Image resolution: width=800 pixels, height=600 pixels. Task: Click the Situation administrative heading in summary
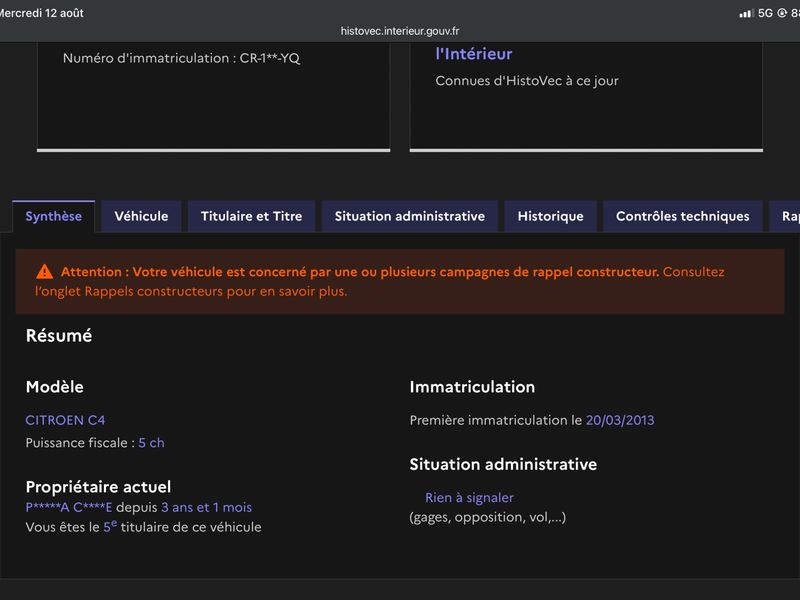504,464
